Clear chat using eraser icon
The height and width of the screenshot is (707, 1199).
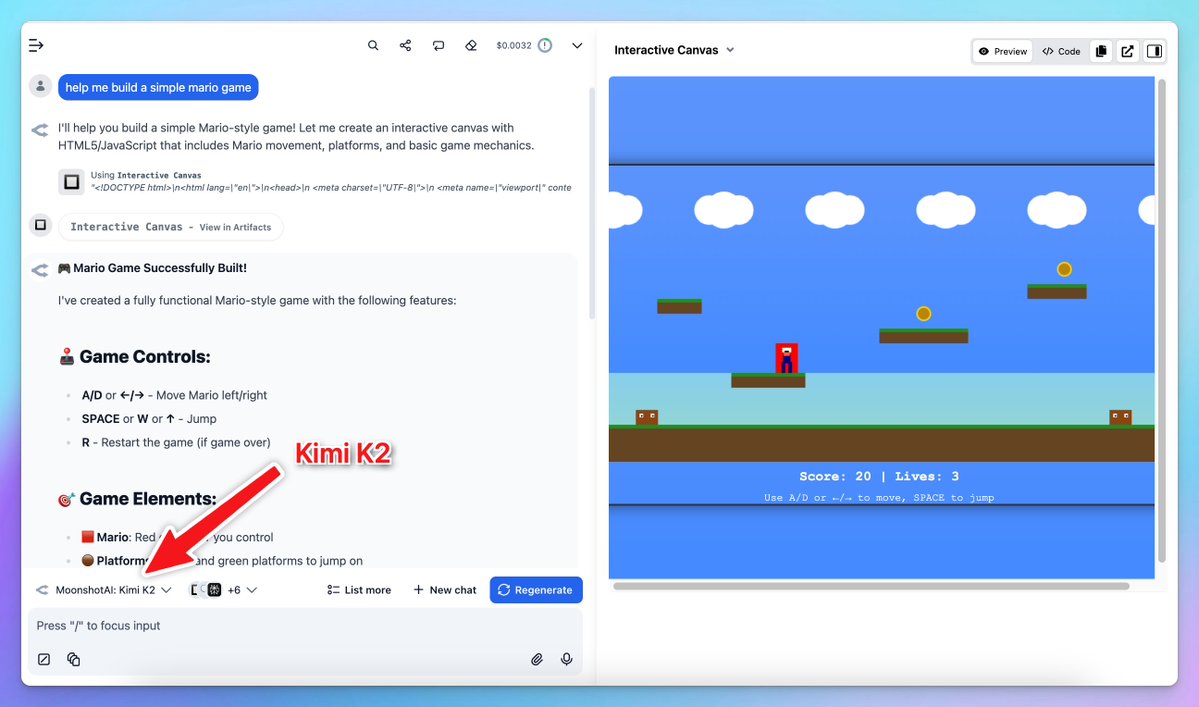(471, 46)
